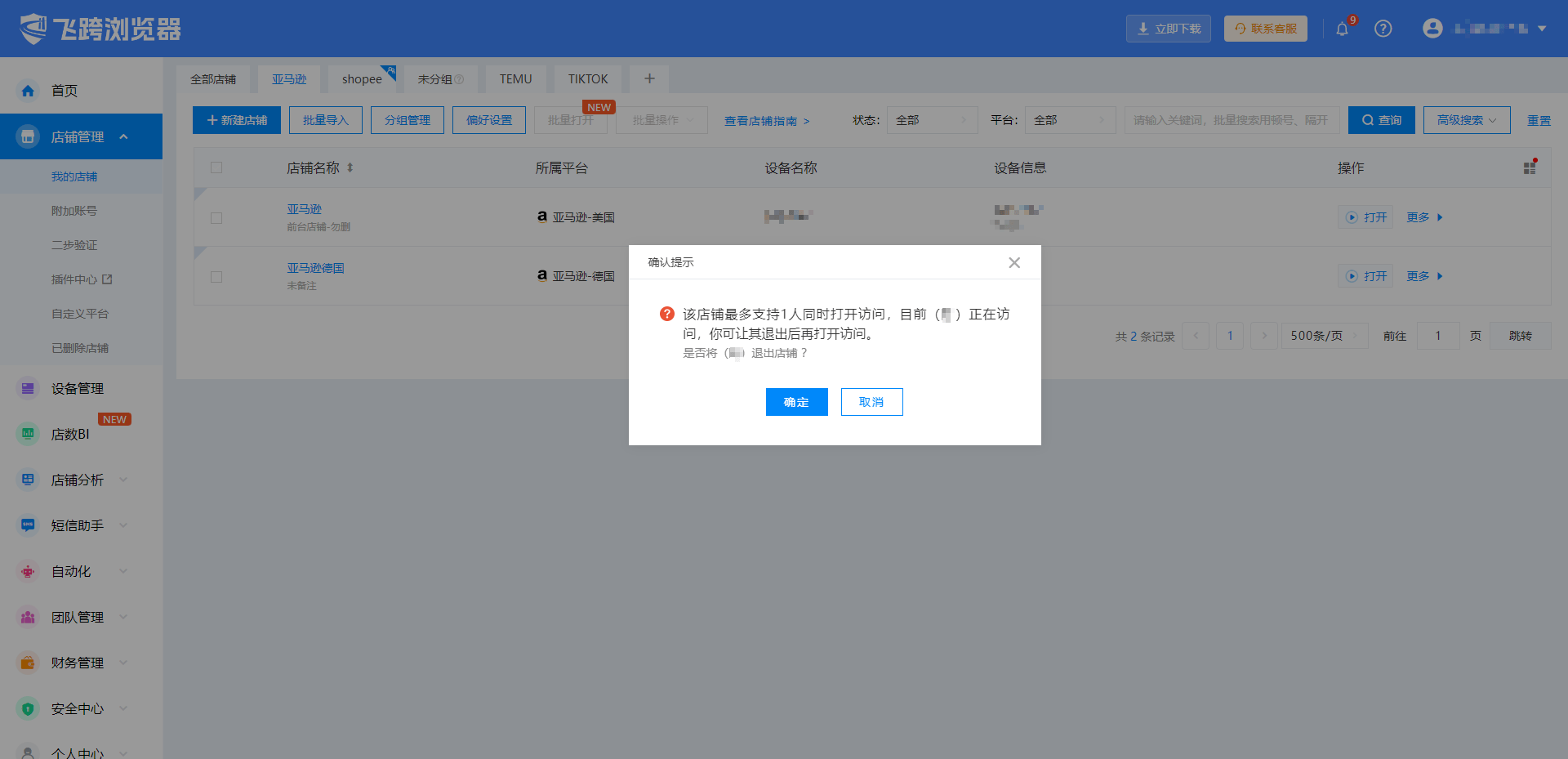Screen dimensions: 1568x759
Task: Click the user avatar icon
Action: point(1432,29)
